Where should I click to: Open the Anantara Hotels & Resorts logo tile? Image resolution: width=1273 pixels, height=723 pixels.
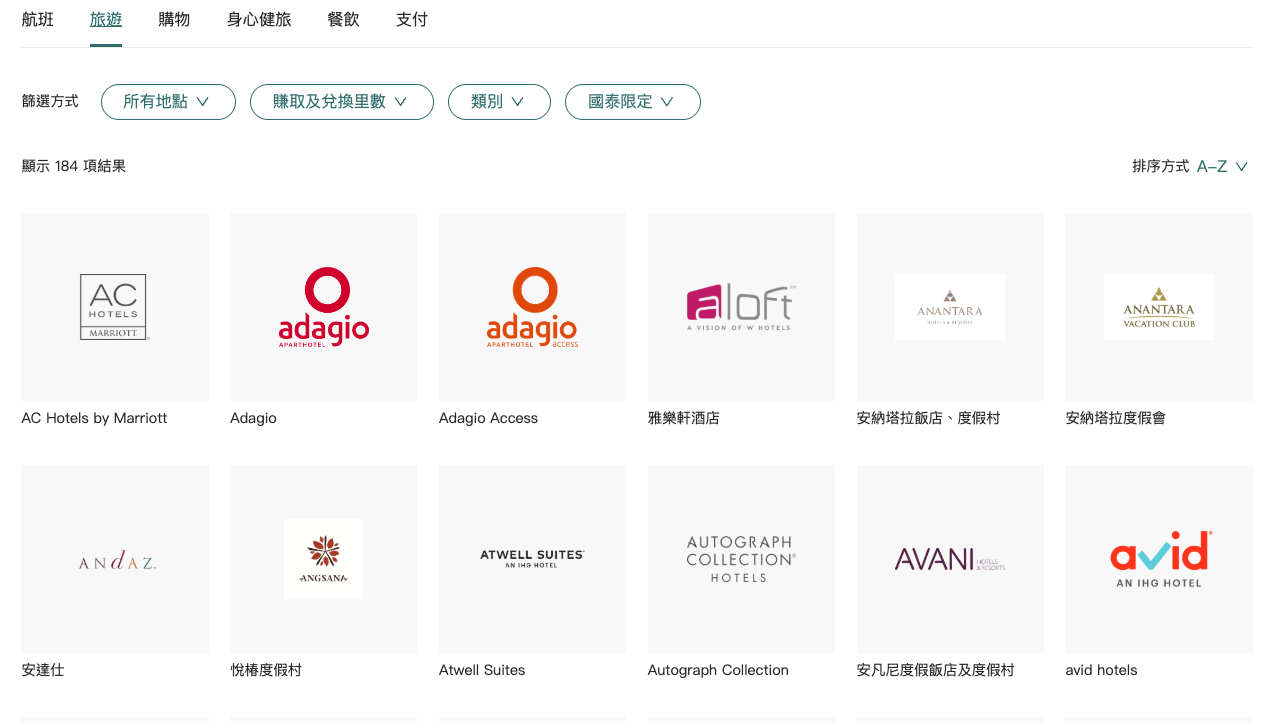point(950,307)
